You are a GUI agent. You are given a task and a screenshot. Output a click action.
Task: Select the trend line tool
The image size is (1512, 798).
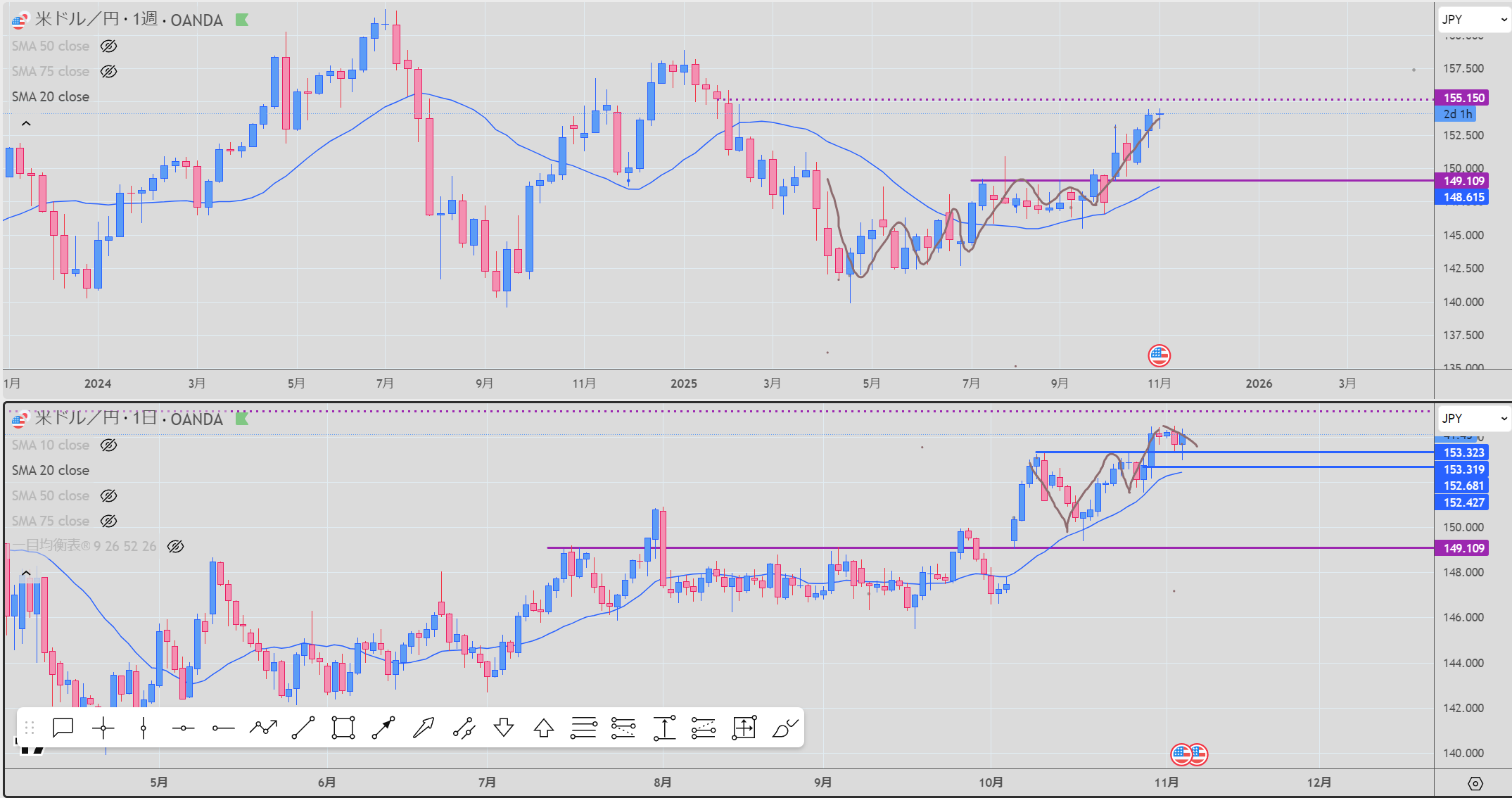pos(303,728)
